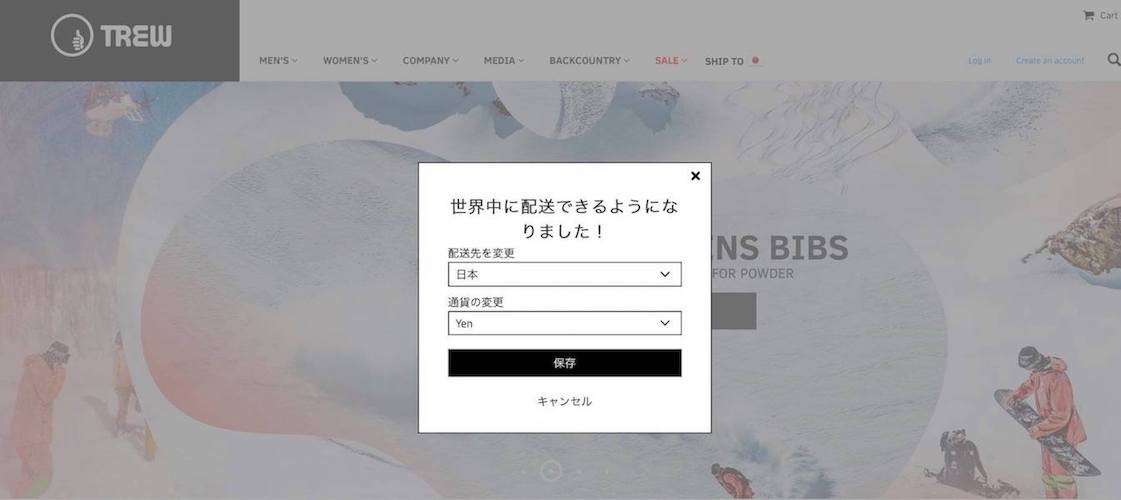Image resolution: width=1121 pixels, height=500 pixels.
Task: Click the gray hero banner button
Action: 734,311
